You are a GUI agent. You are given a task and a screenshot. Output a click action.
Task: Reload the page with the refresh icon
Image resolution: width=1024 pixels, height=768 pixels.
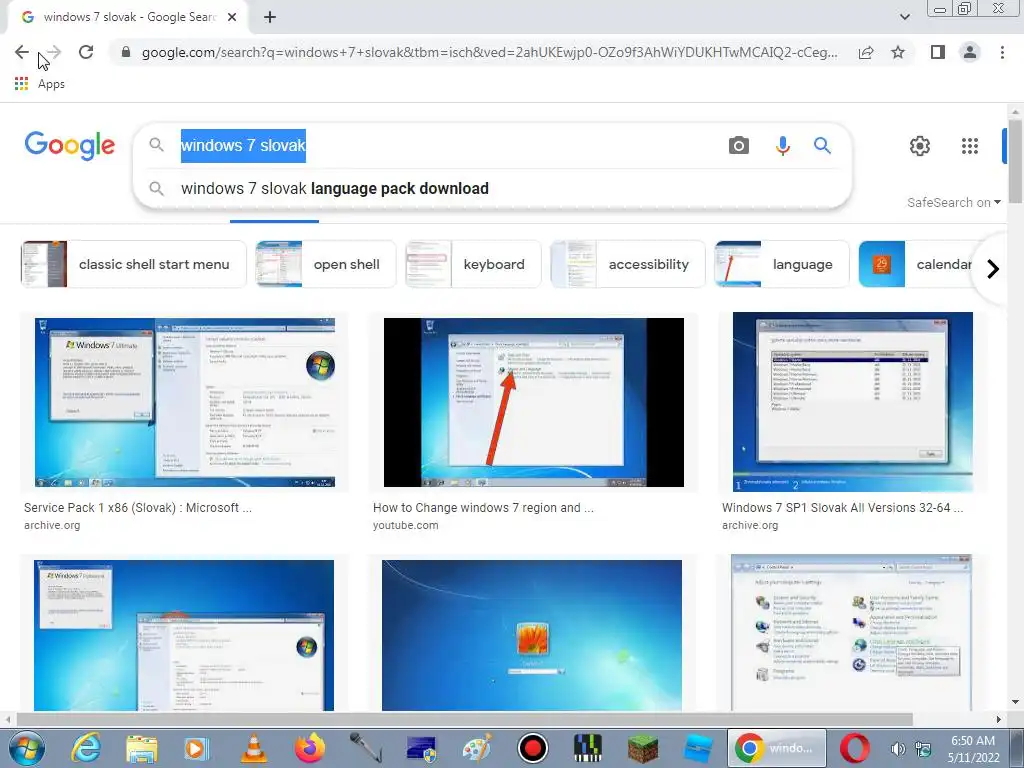pyautogui.click(x=86, y=52)
